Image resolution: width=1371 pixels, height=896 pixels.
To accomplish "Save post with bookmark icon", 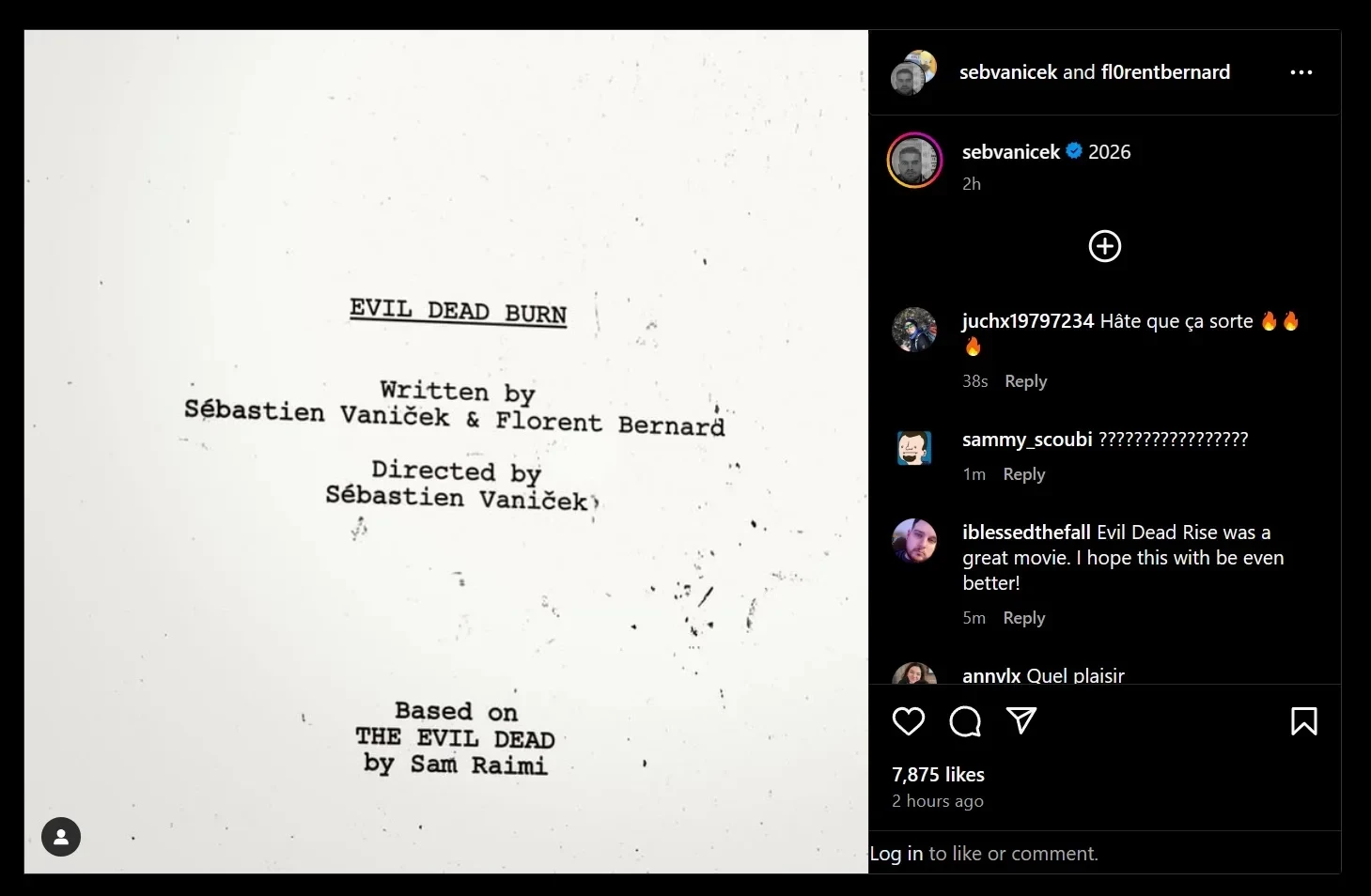I will (x=1304, y=721).
